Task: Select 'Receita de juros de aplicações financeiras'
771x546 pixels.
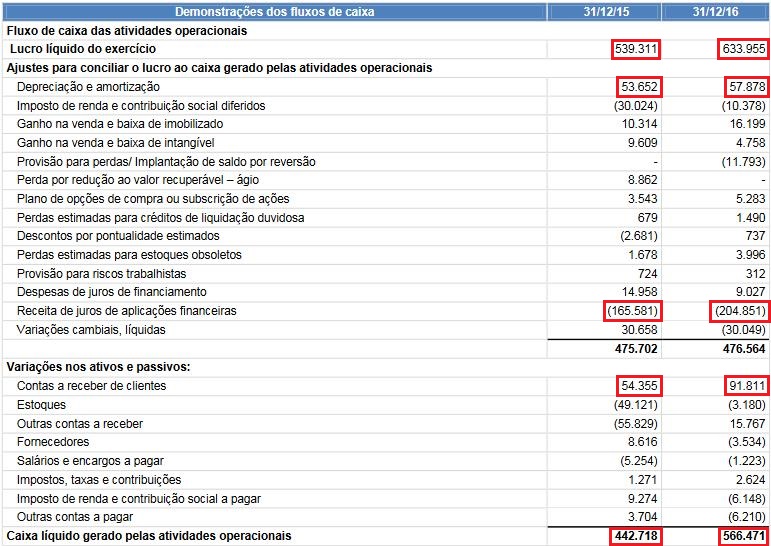Action: point(126,311)
